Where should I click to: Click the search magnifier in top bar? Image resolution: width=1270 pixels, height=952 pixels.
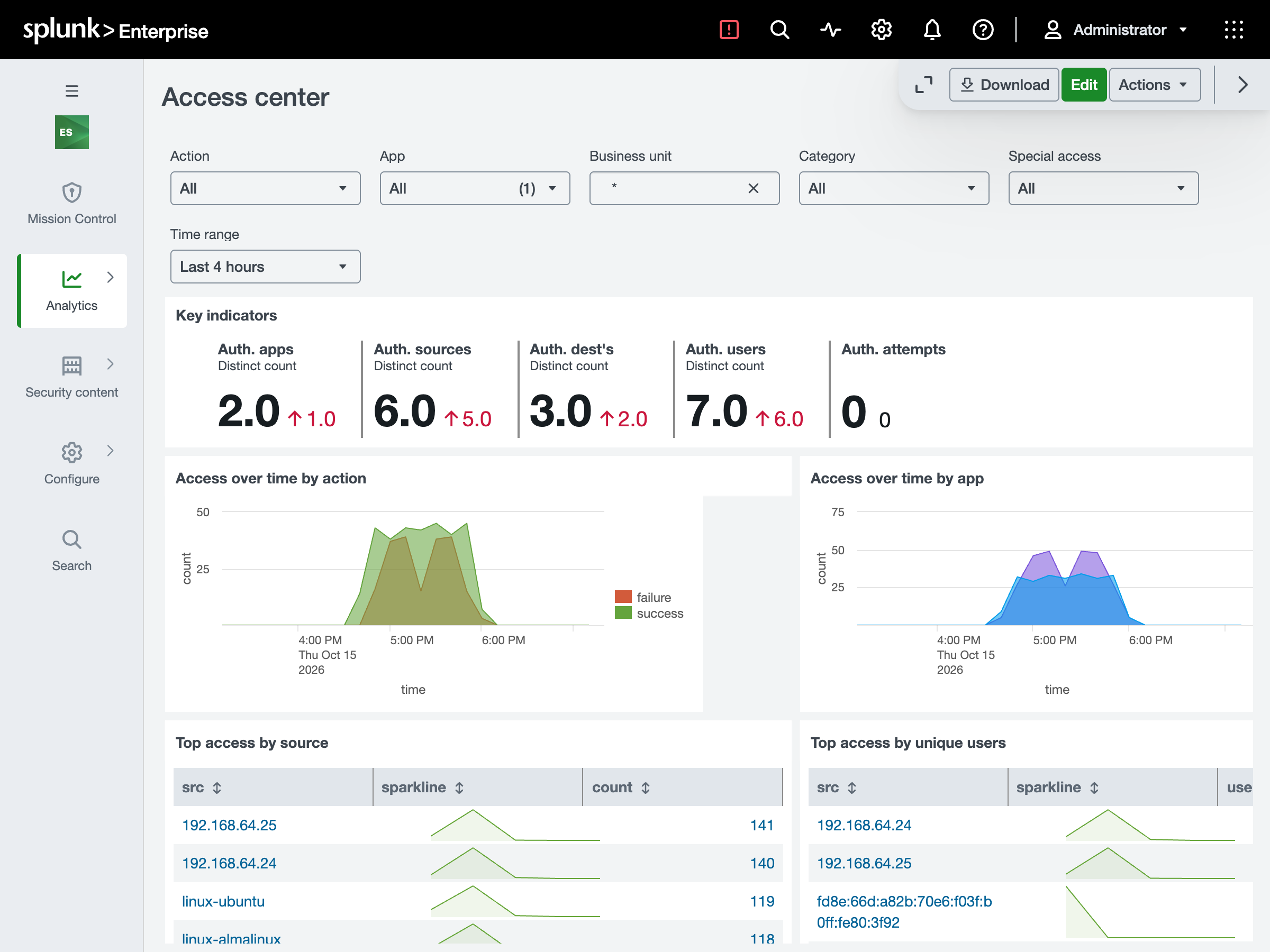pos(779,29)
